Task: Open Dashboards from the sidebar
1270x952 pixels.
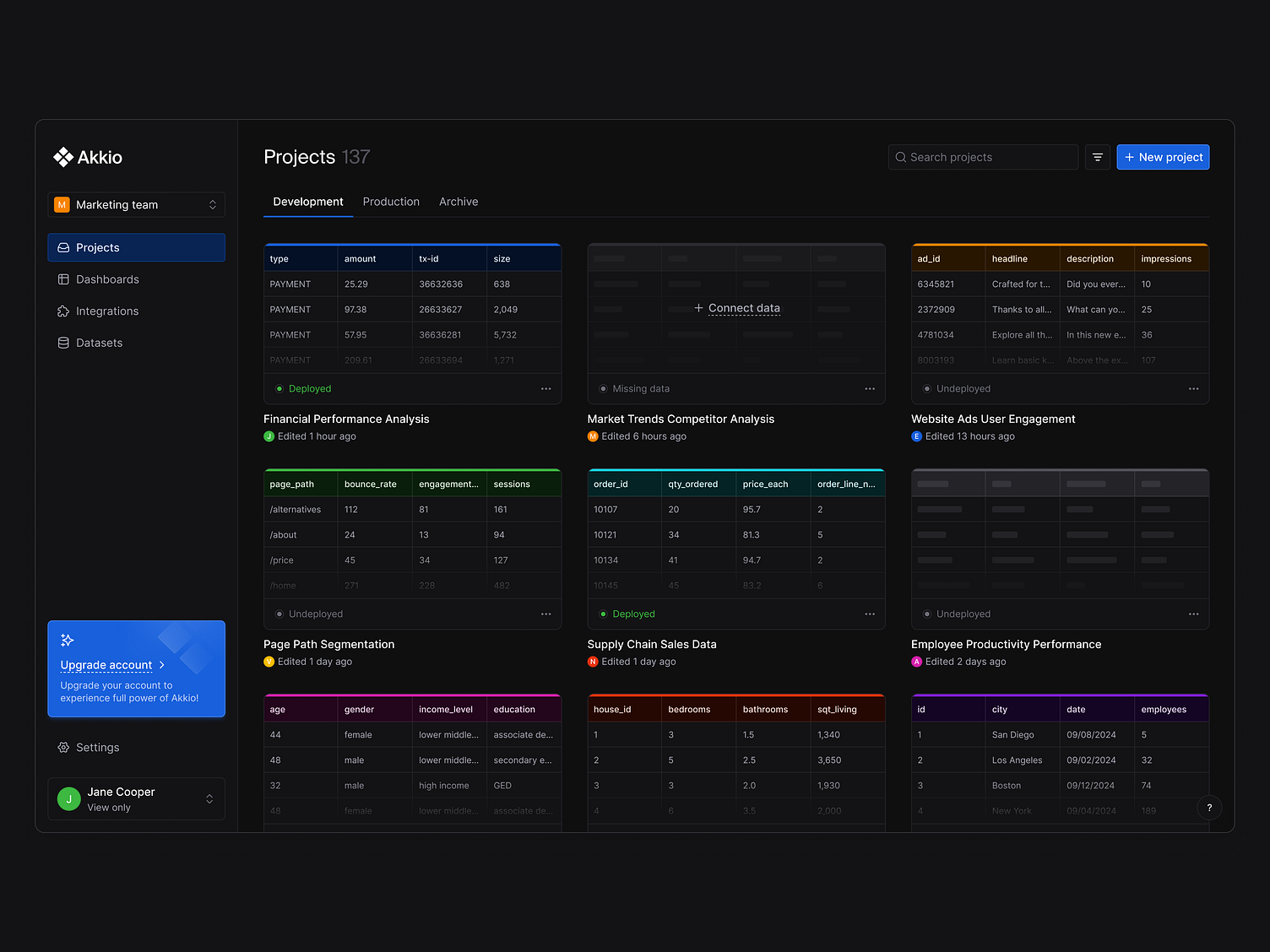Action: 107,279
